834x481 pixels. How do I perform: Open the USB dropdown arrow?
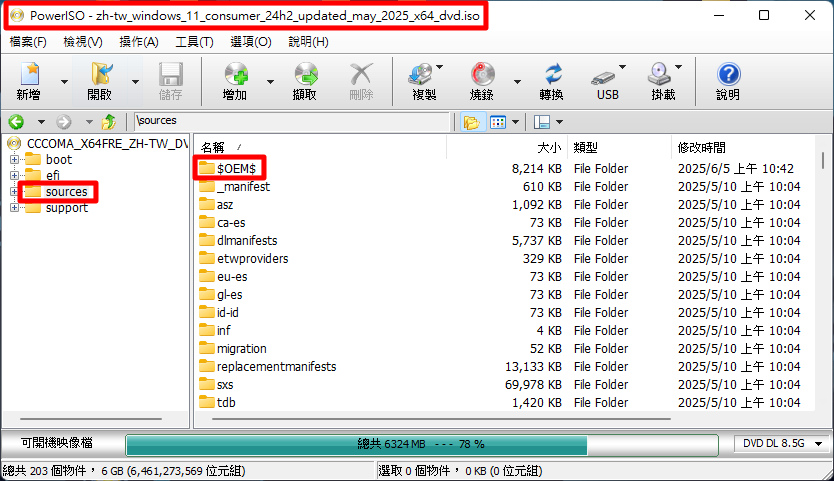pyautogui.click(x=622, y=67)
